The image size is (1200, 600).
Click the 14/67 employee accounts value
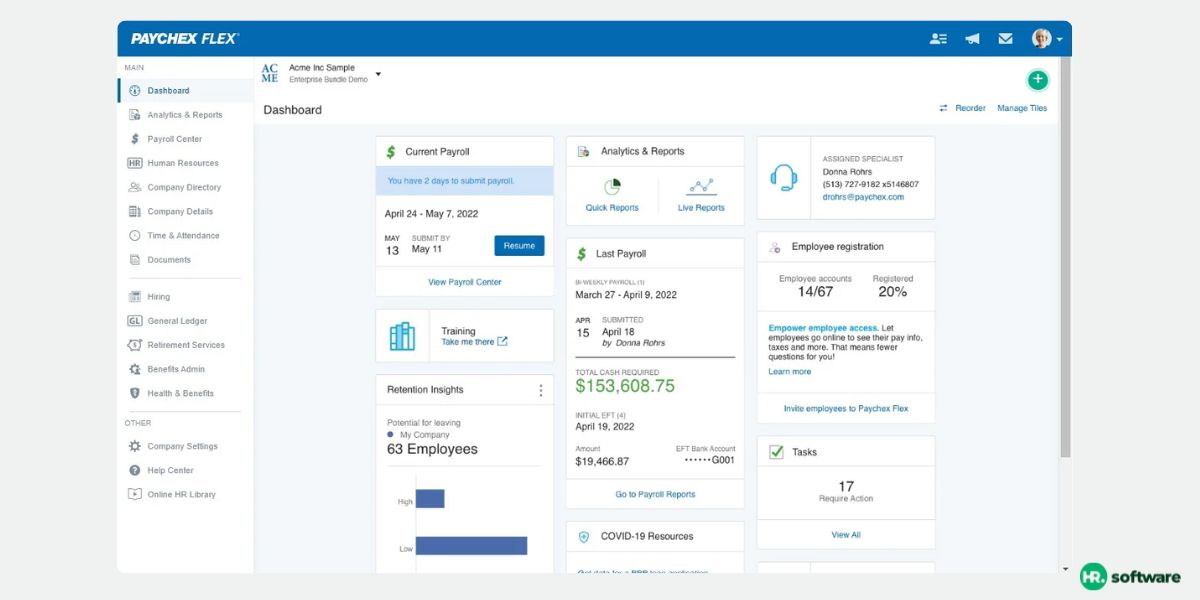tap(815, 292)
